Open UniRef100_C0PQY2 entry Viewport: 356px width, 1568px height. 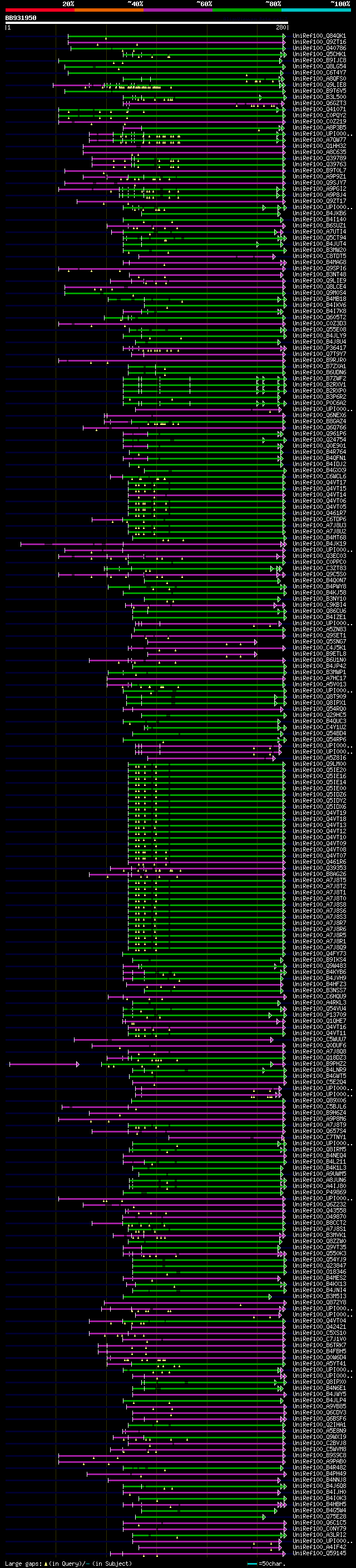click(319, 116)
